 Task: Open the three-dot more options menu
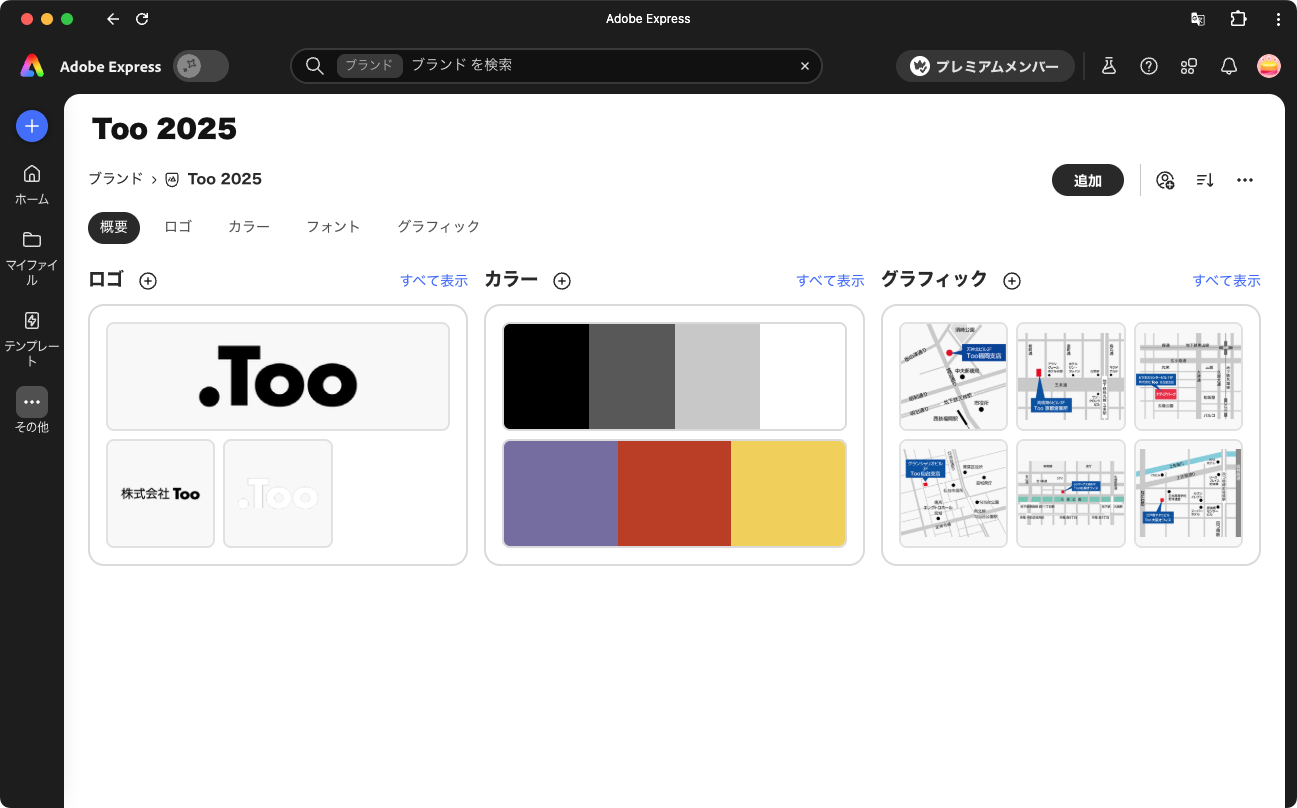tap(1245, 180)
